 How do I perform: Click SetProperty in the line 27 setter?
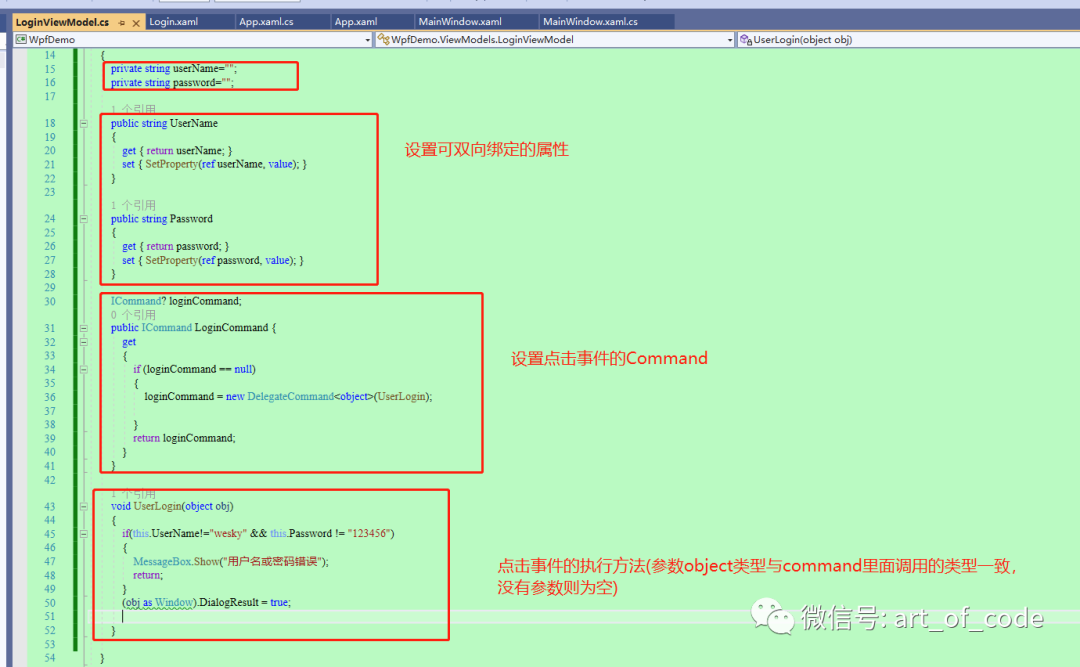tap(172, 260)
